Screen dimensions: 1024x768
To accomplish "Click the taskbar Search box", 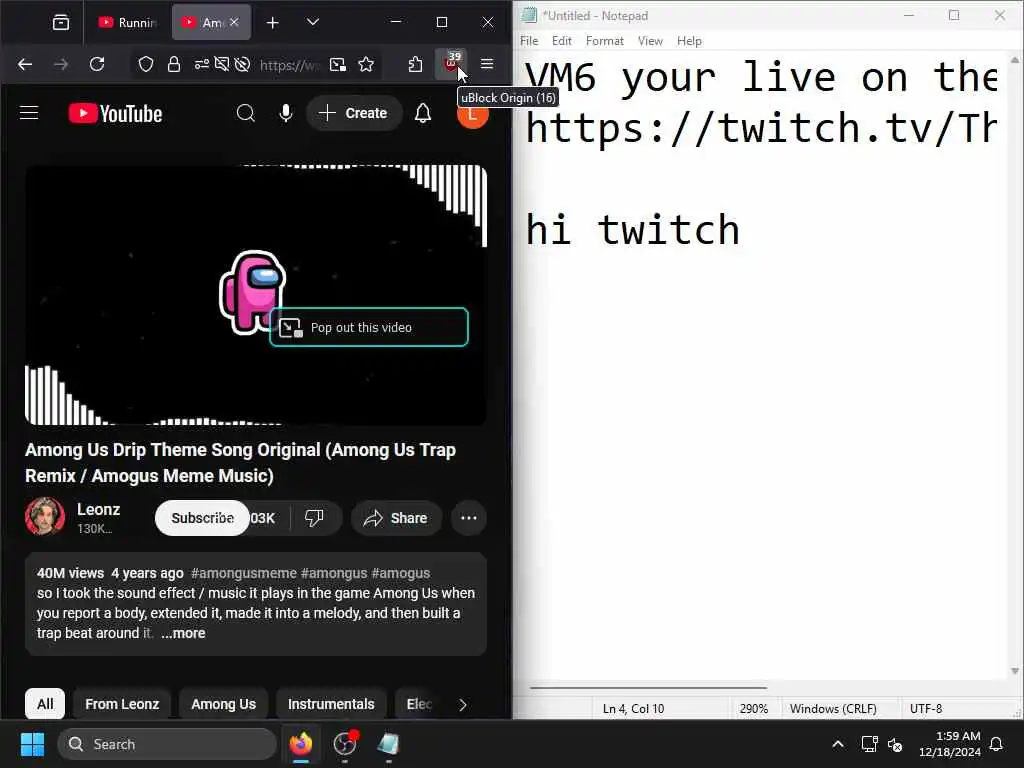I will point(167,744).
